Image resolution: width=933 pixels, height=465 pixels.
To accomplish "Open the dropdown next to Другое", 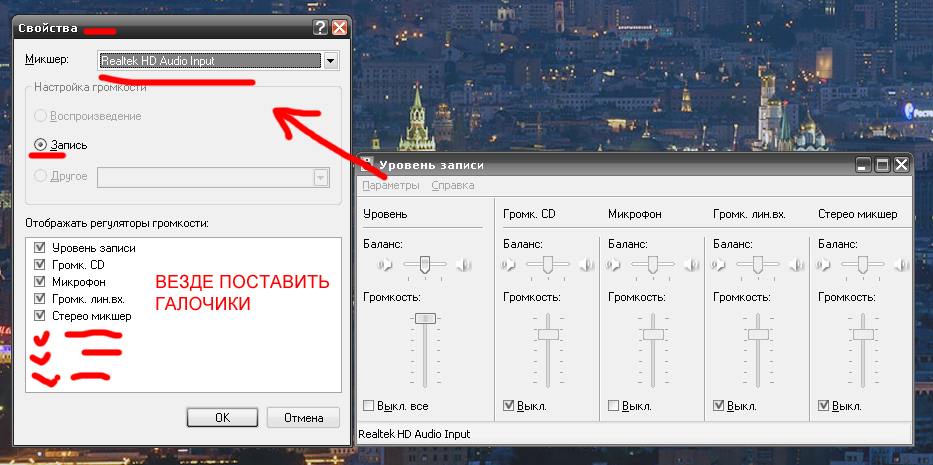I will pos(321,177).
